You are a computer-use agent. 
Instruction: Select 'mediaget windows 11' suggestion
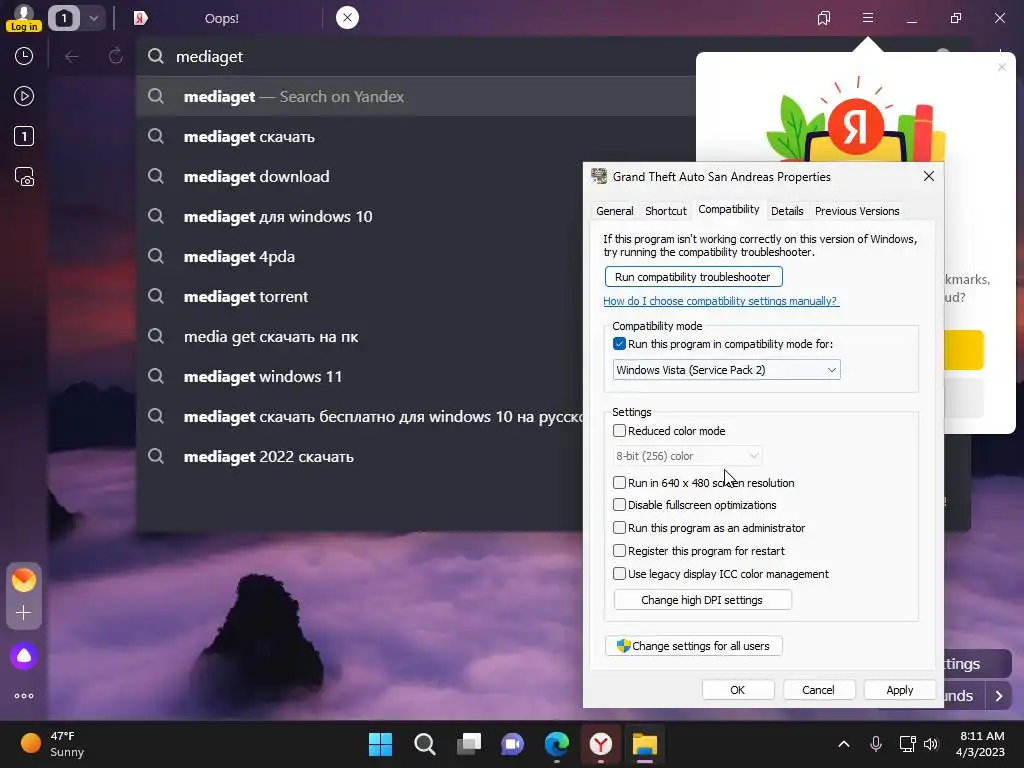click(360, 377)
